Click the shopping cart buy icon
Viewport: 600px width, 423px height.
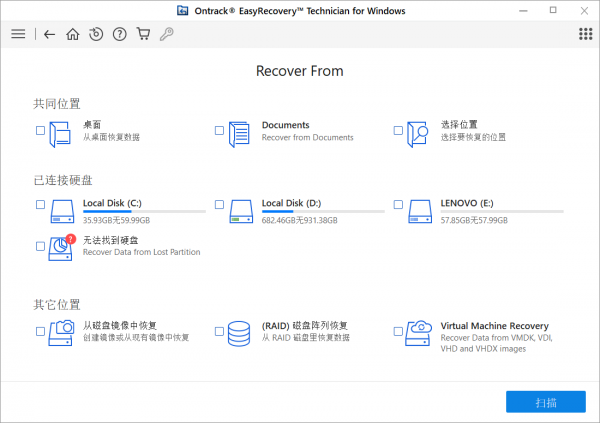[x=143, y=34]
